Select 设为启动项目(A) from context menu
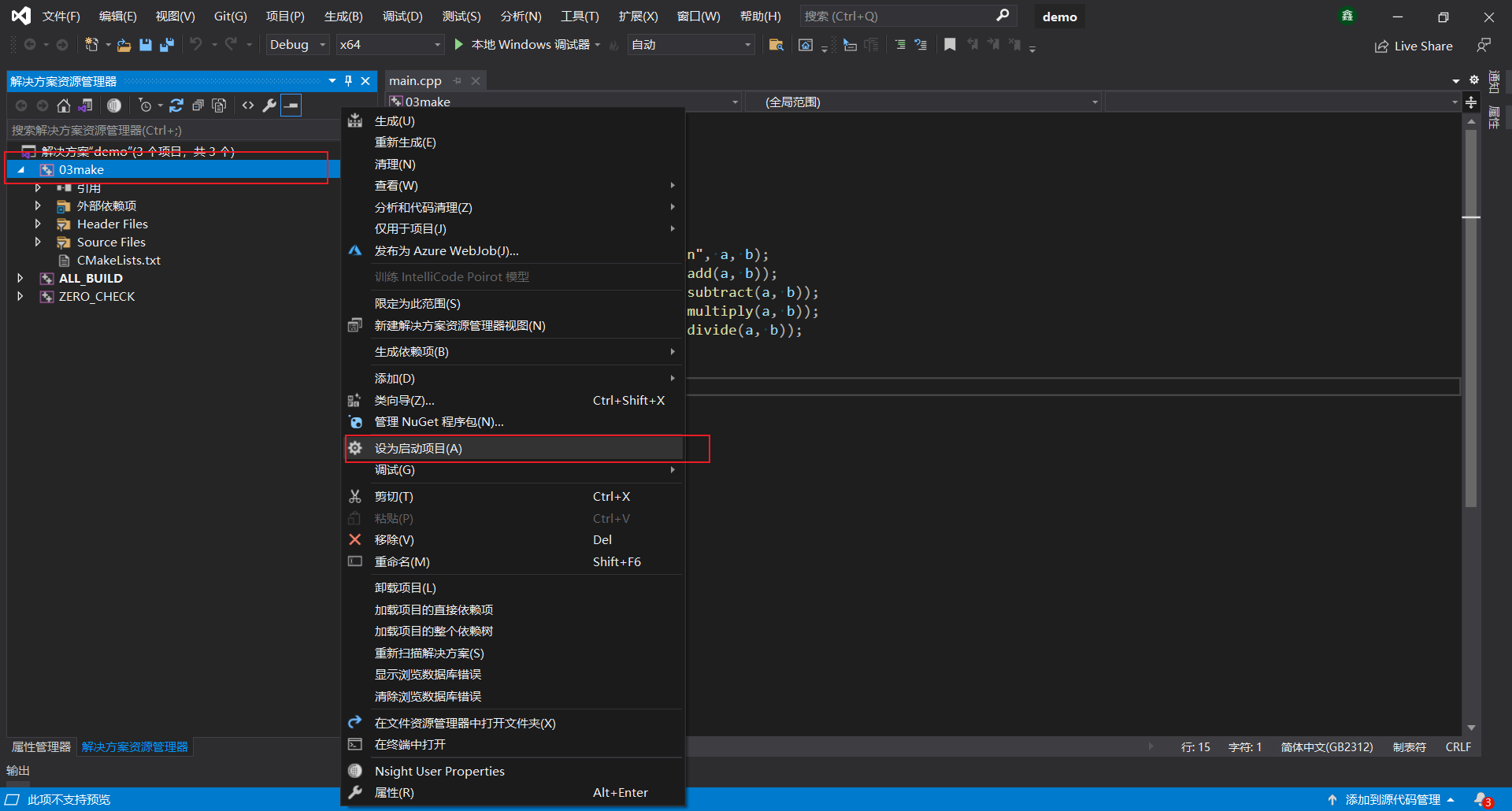Screen dimensions: 1512x811 point(418,449)
